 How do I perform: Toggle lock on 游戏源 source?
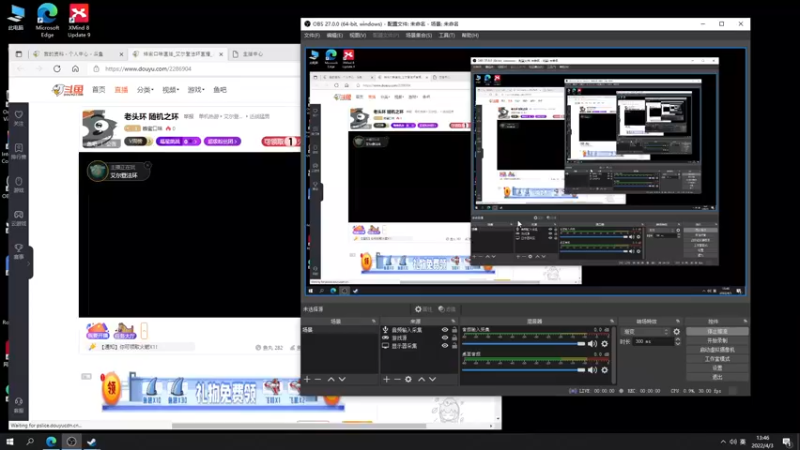tap(454, 338)
